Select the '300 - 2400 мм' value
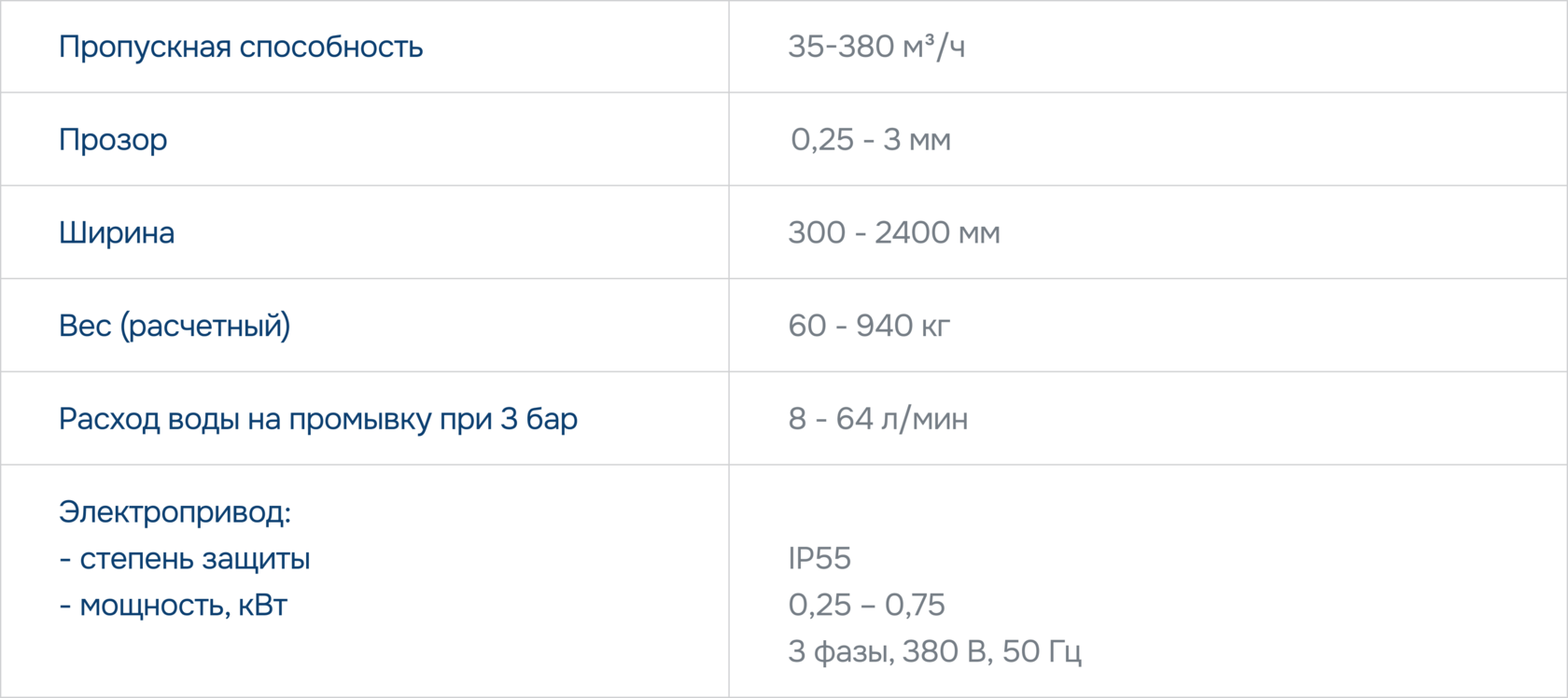The height and width of the screenshot is (698, 1568). (894, 233)
